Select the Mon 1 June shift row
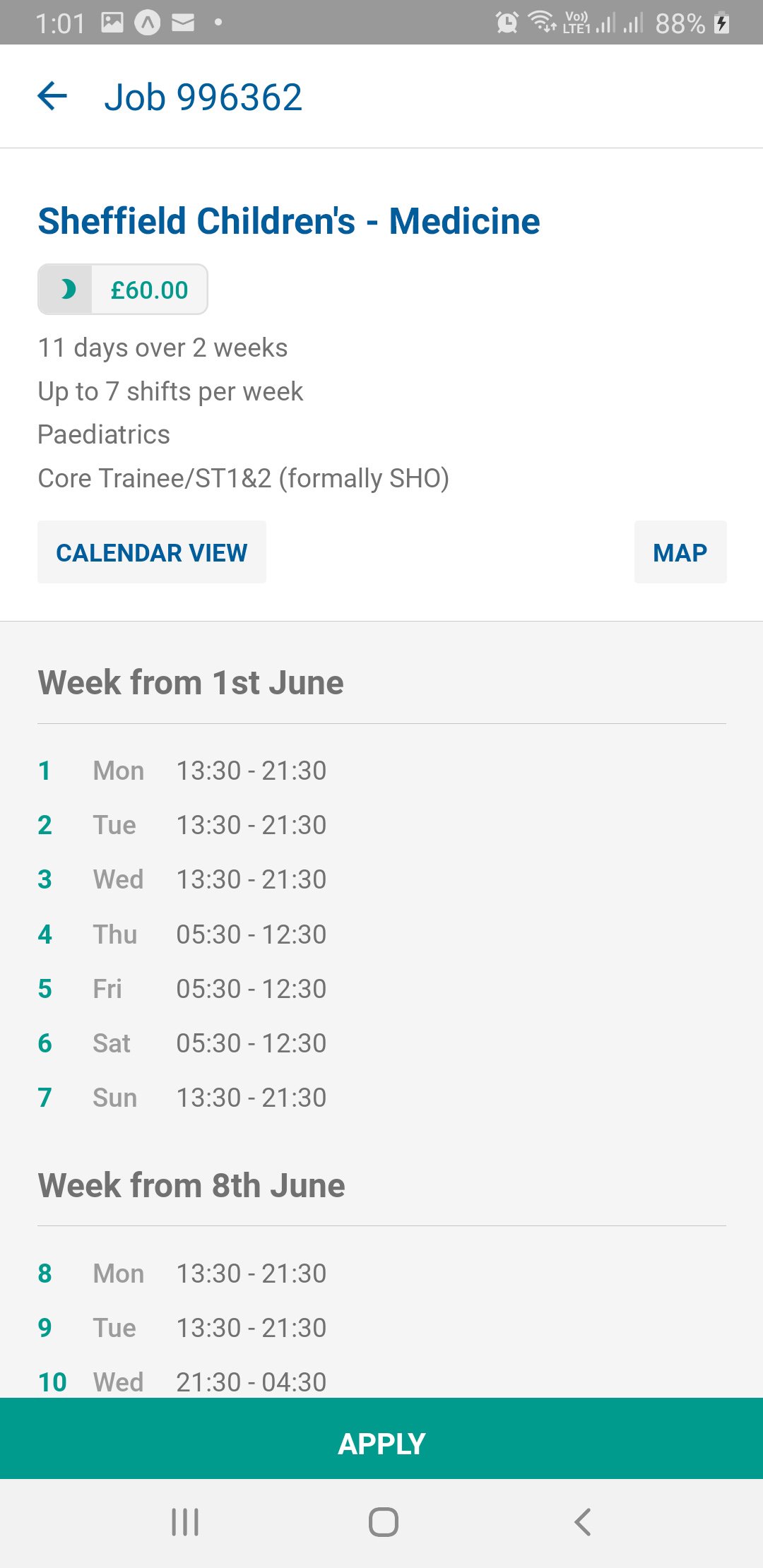Image resolution: width=763 pixels, height=1568 pixels. [x=182, y=771]
